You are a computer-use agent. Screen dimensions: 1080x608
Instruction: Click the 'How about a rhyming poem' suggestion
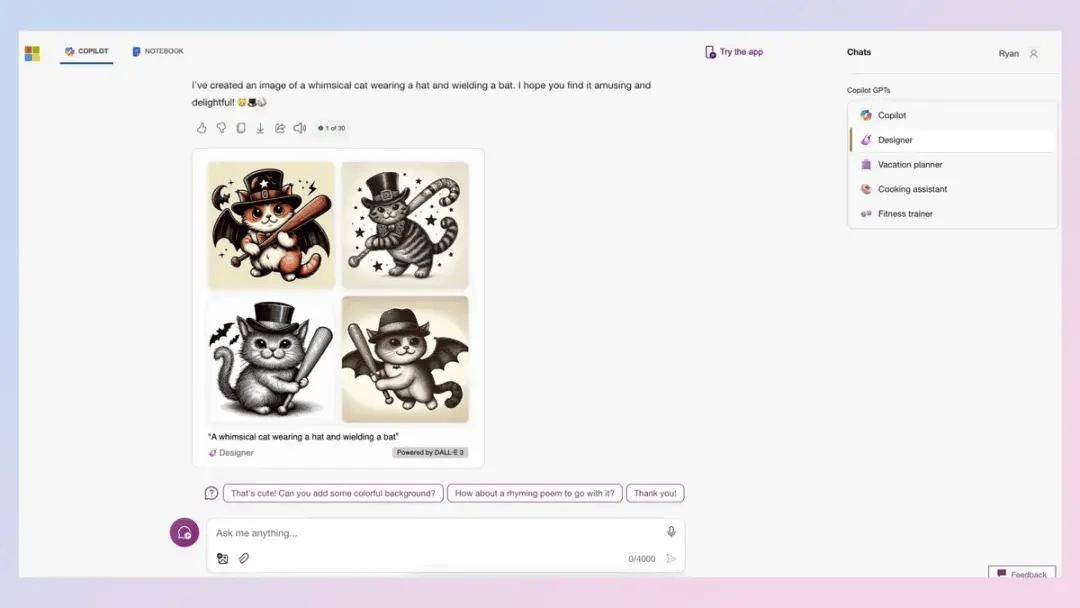click(534, 493)
